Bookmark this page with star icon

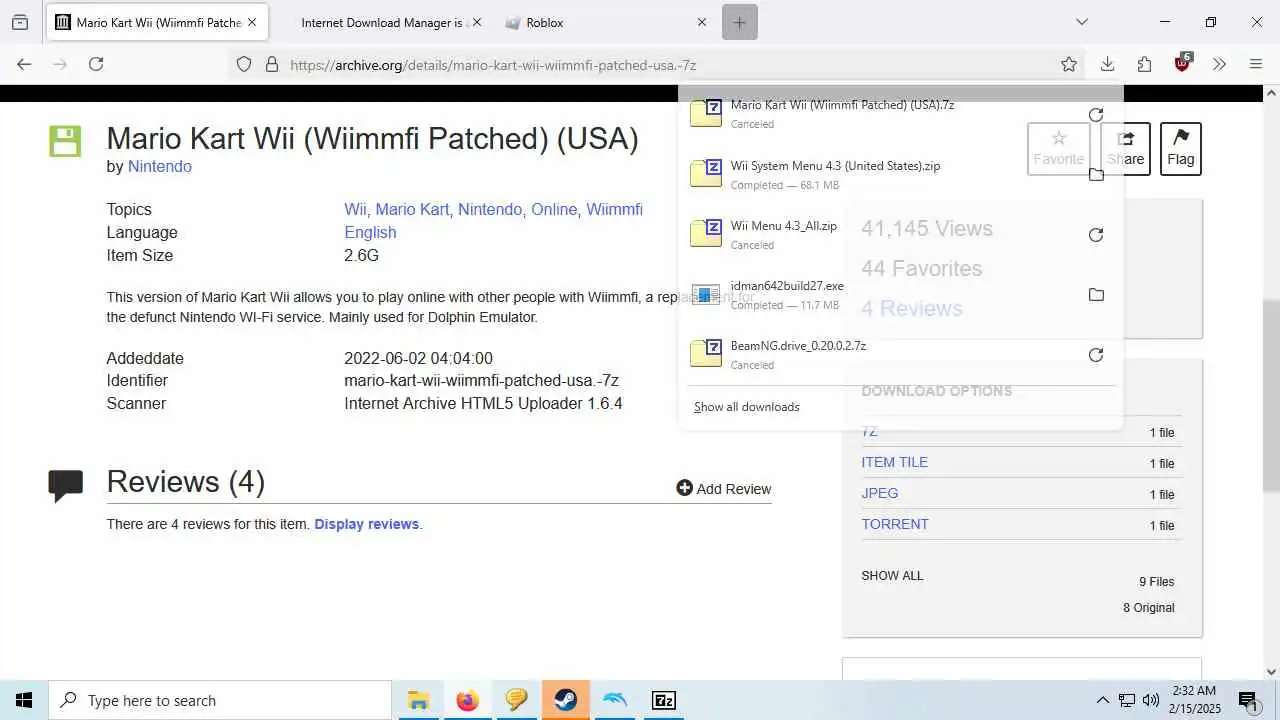(1069, 64)
